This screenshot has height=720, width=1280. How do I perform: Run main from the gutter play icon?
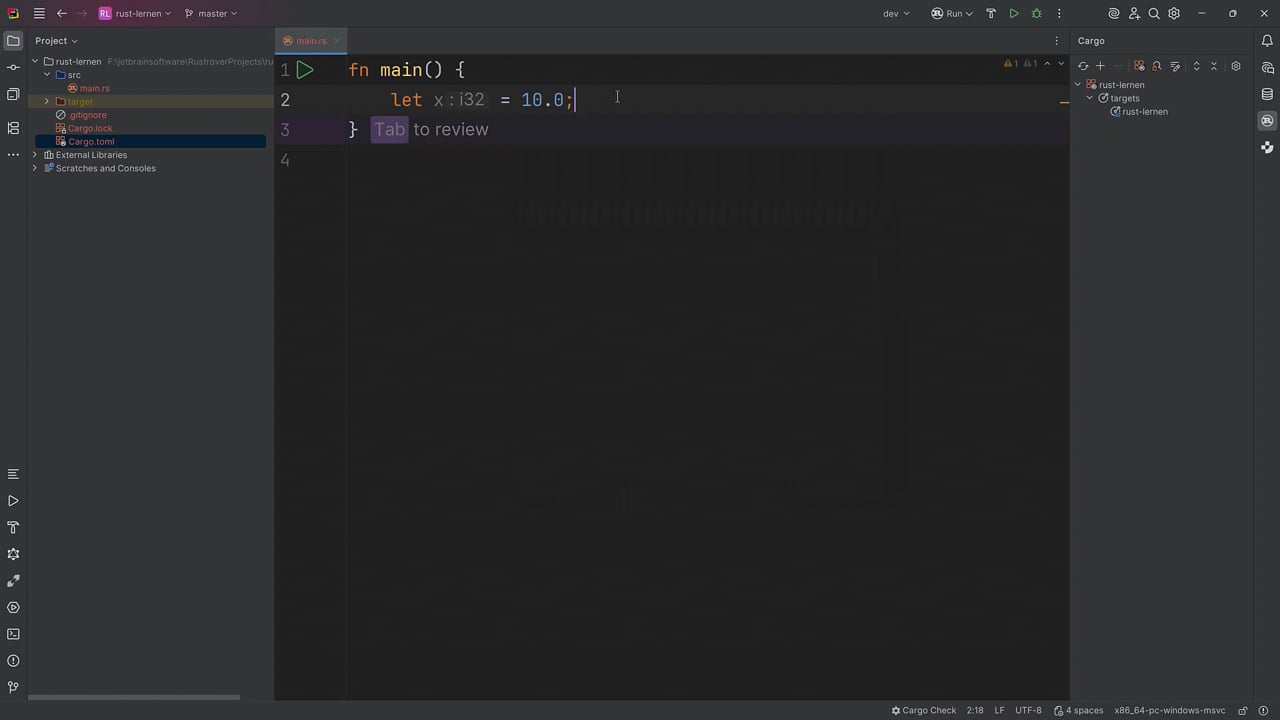tap(305, 70)
